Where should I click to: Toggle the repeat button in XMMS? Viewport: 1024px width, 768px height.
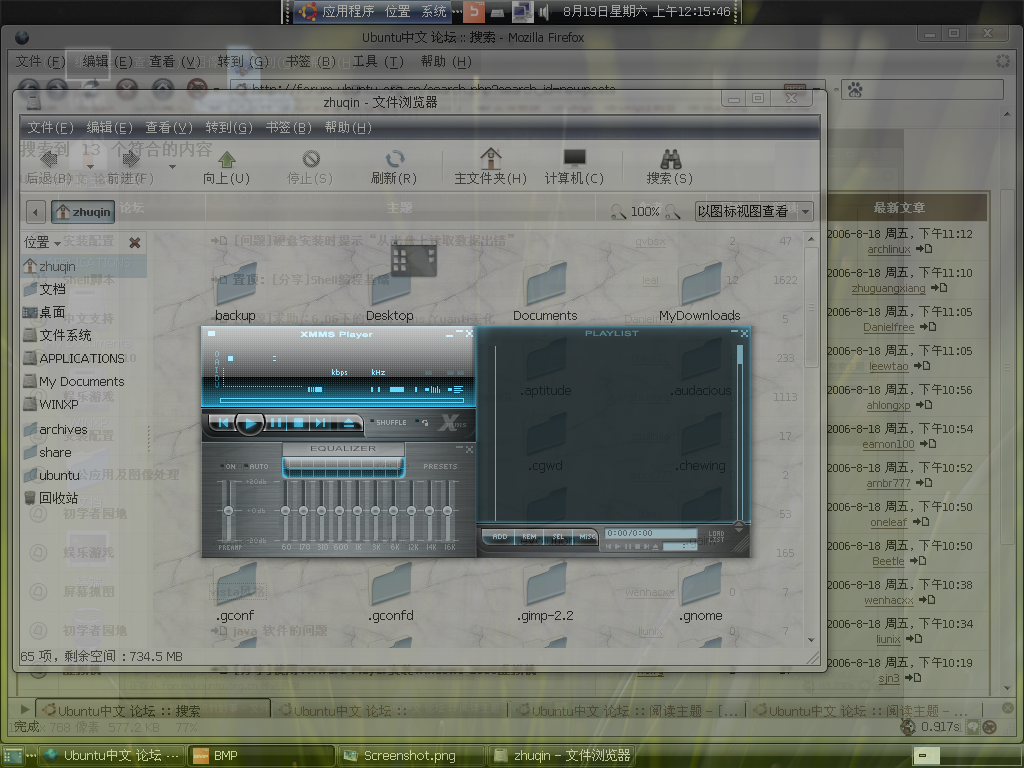click(x=424, y=423)
